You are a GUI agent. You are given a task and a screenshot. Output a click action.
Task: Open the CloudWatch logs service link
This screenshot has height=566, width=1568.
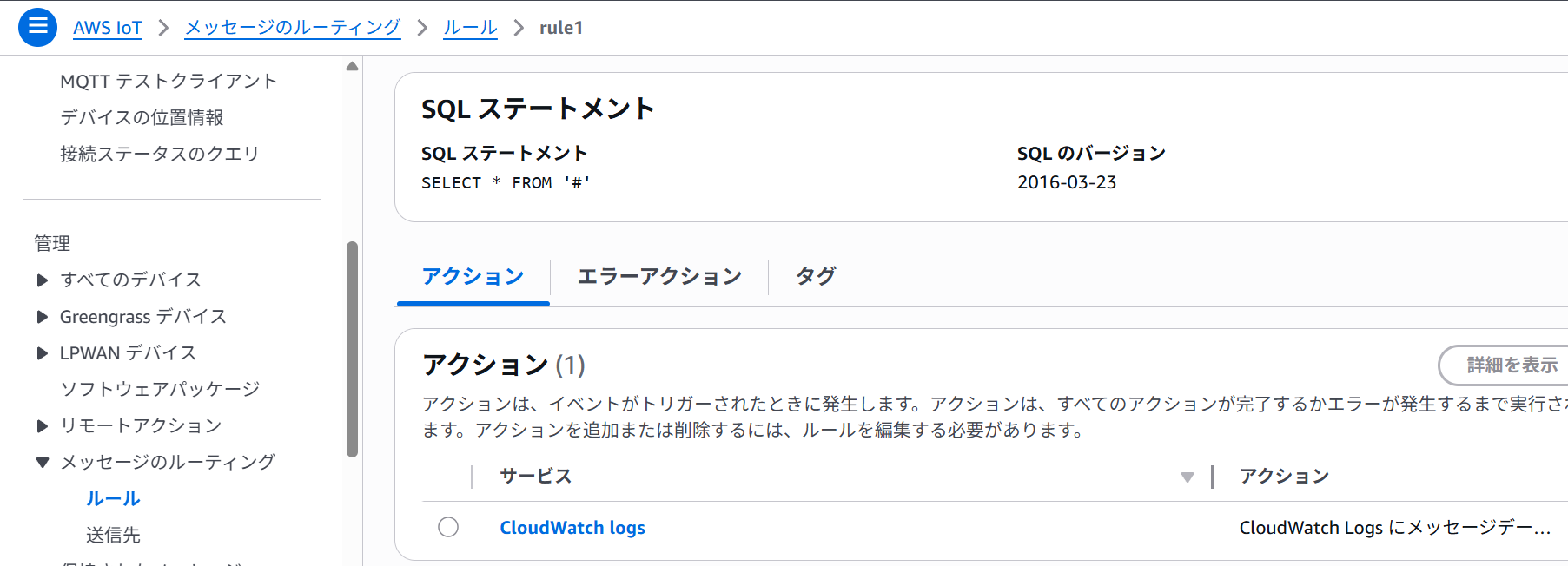click(572, 528)
